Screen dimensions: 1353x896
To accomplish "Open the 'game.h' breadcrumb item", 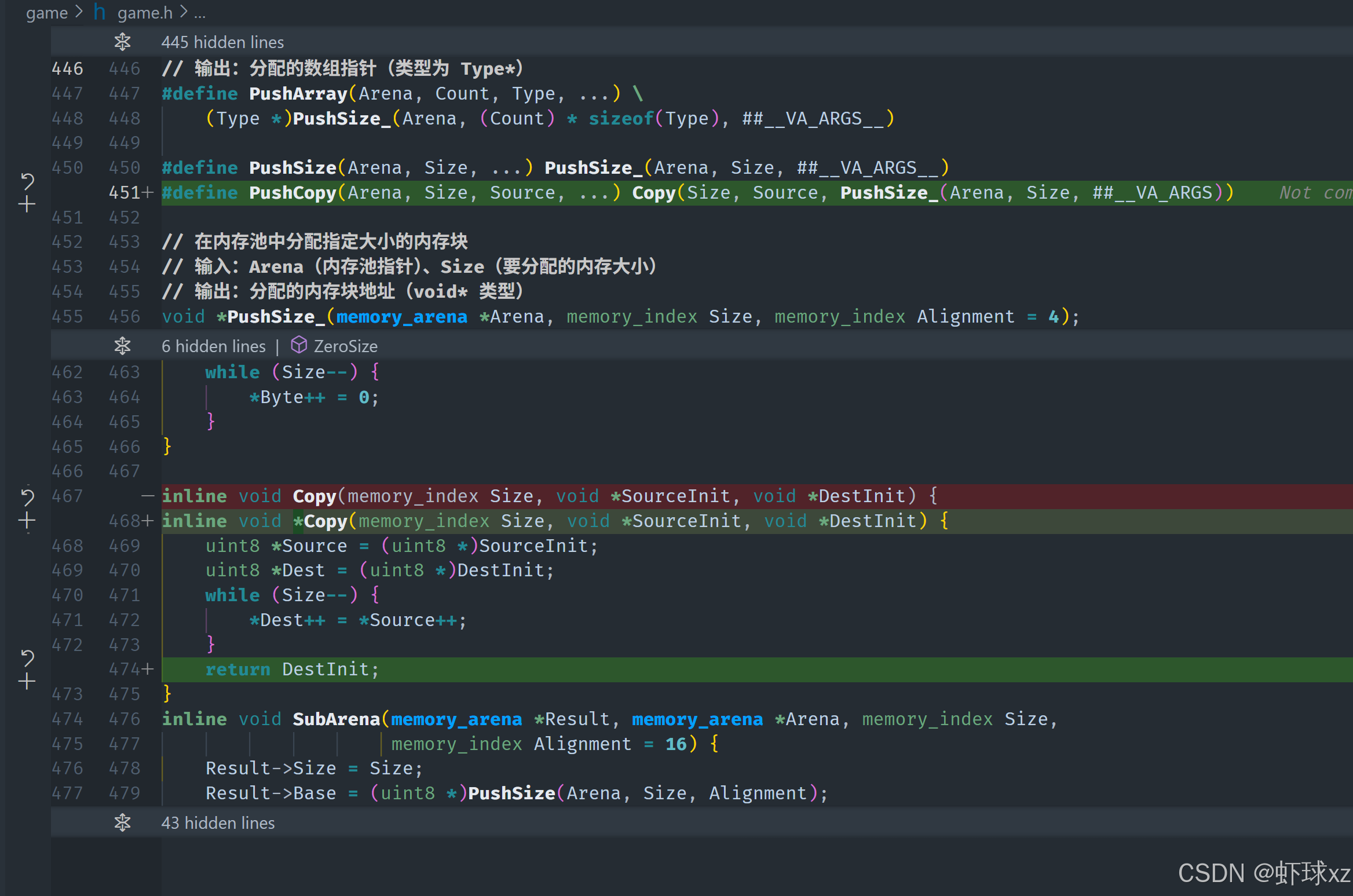I will click(x=145, y=12).
